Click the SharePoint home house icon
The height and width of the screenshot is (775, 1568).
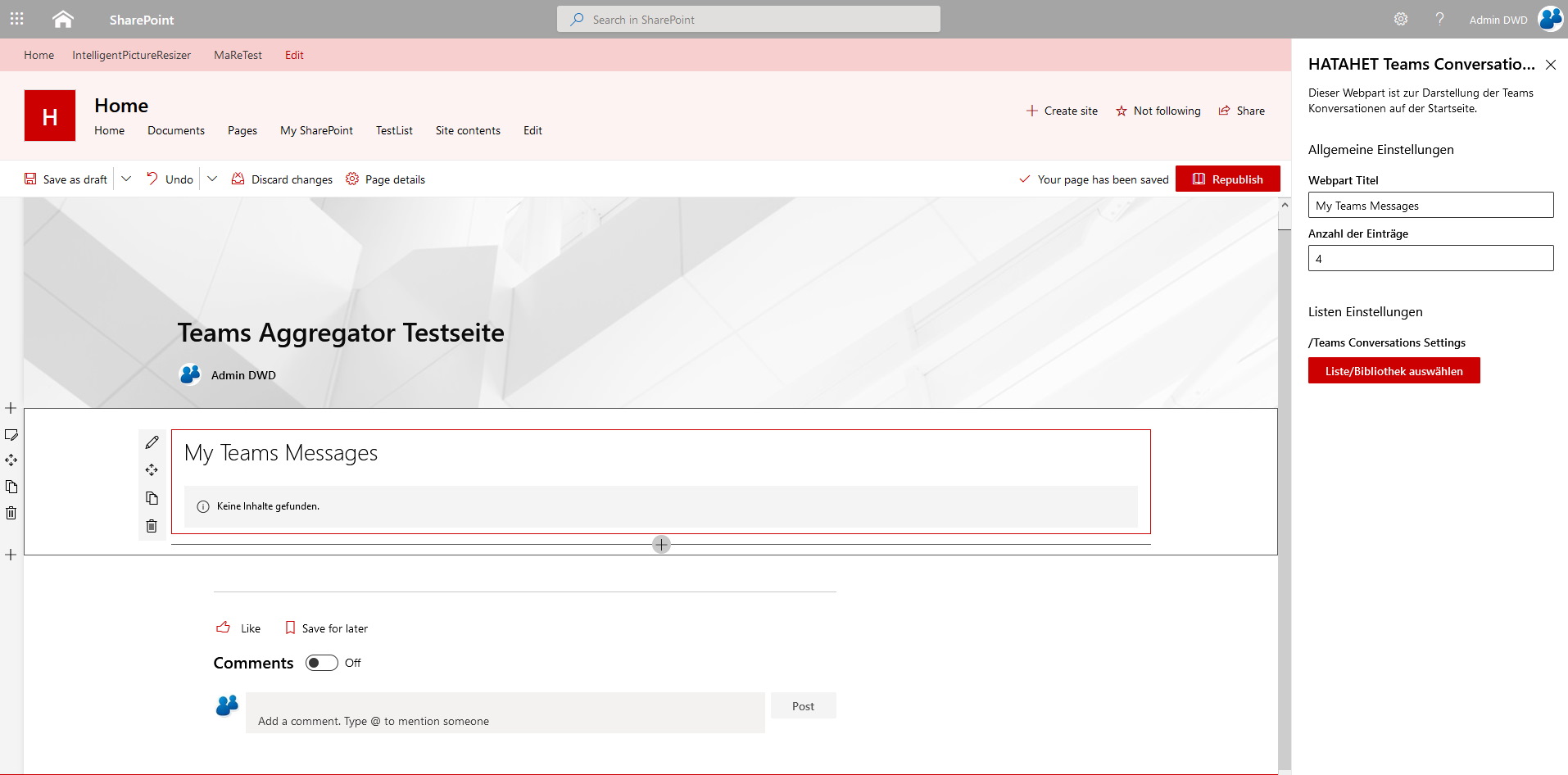[62, 19]
